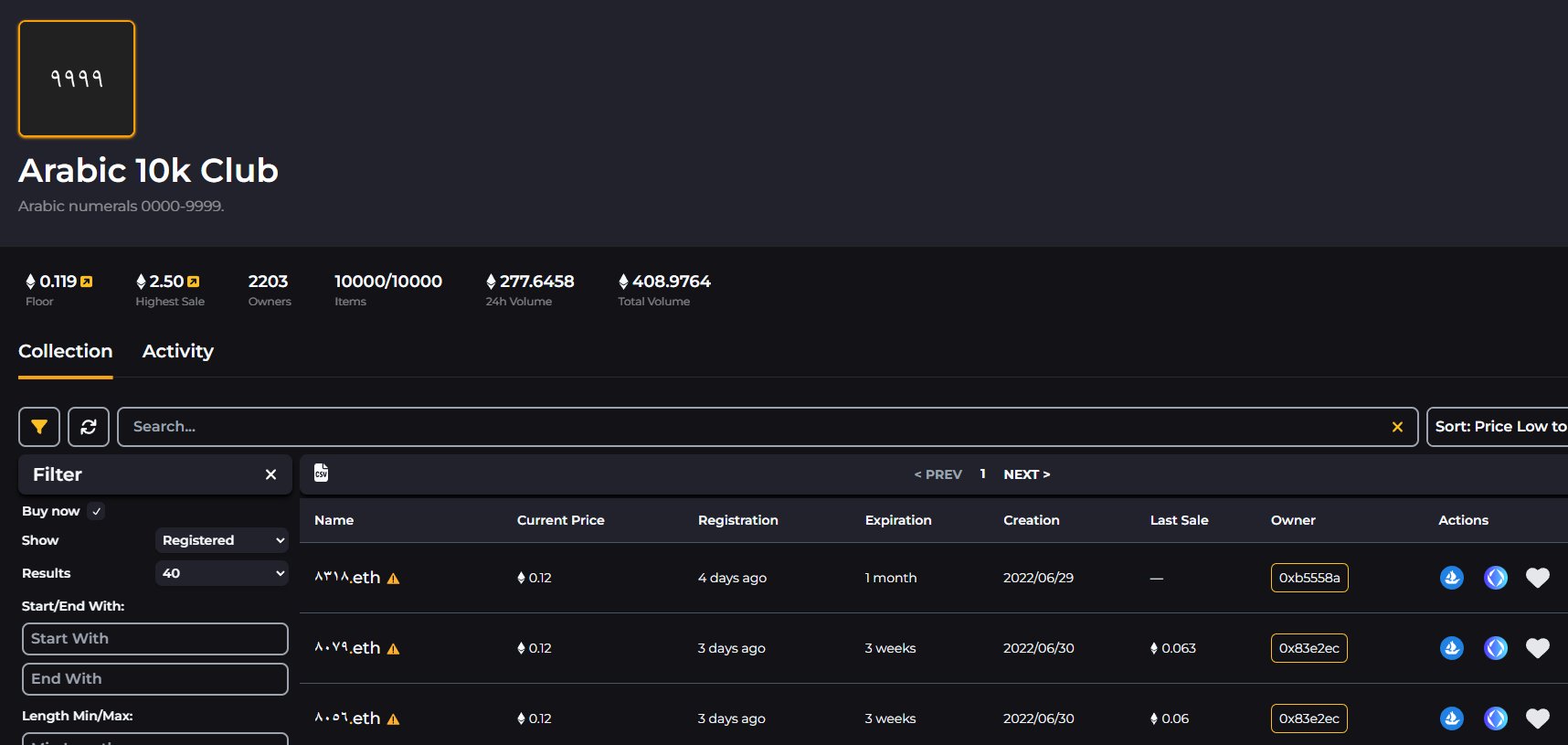Switch to the Activity tab

click(x=178, y=351)
